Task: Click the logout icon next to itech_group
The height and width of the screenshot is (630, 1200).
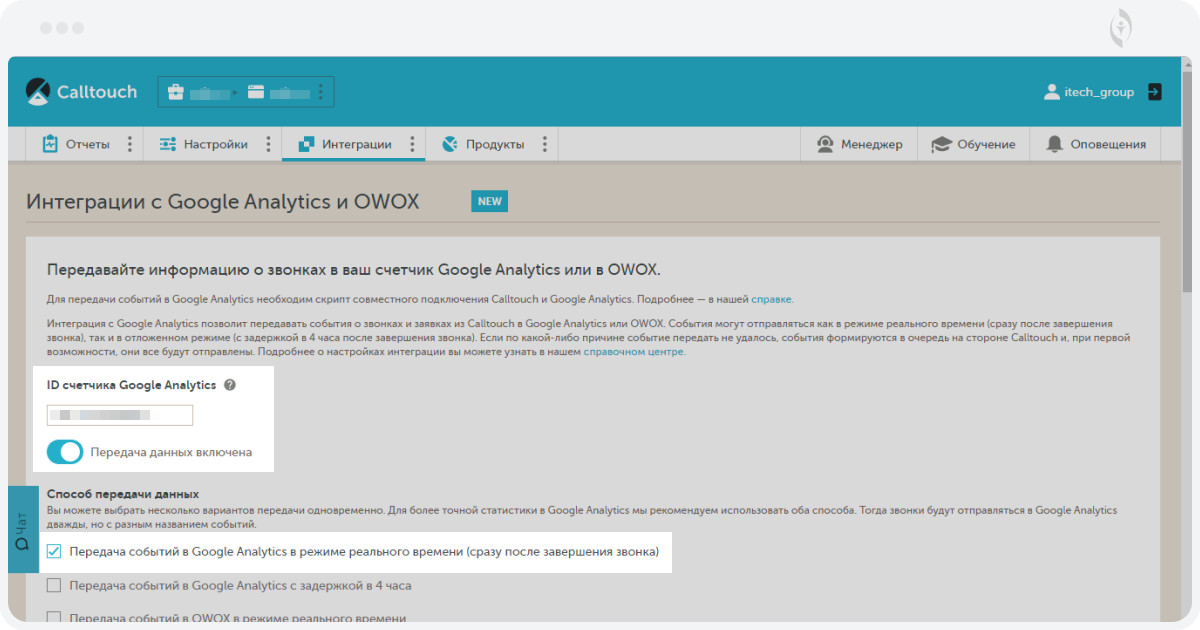Action: click(1154, 92)
